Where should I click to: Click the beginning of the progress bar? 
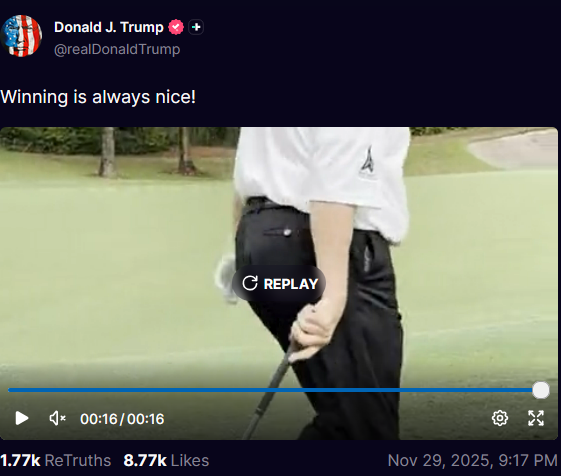10,390
